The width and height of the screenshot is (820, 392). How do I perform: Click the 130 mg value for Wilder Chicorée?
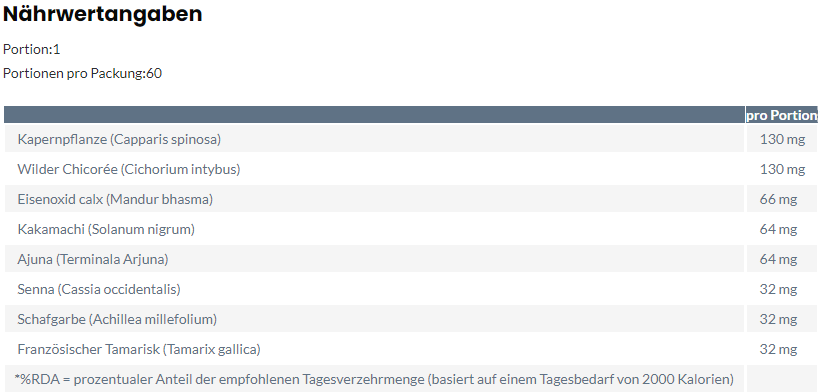point(782,169)
